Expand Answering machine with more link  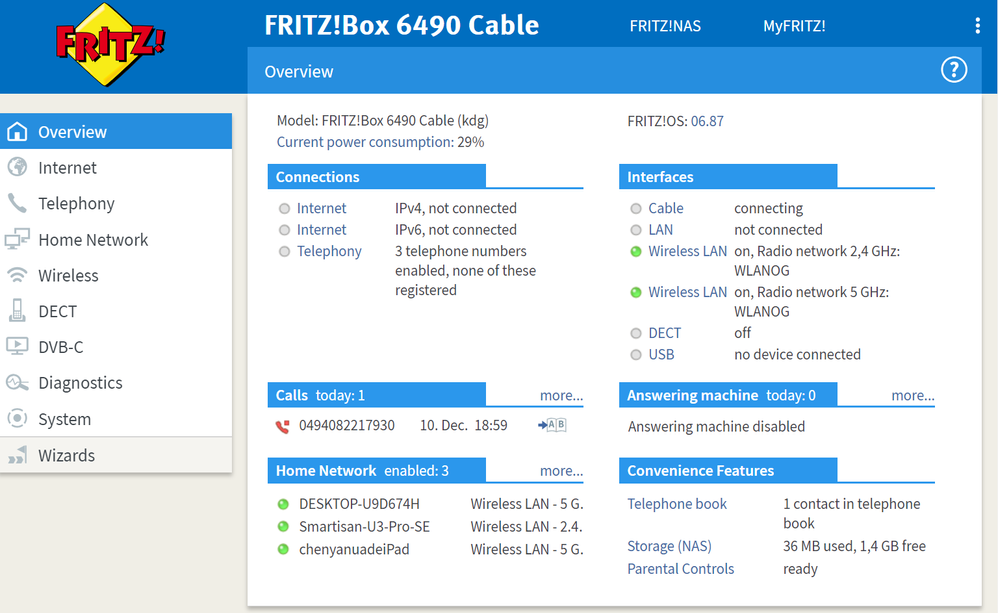912,395
